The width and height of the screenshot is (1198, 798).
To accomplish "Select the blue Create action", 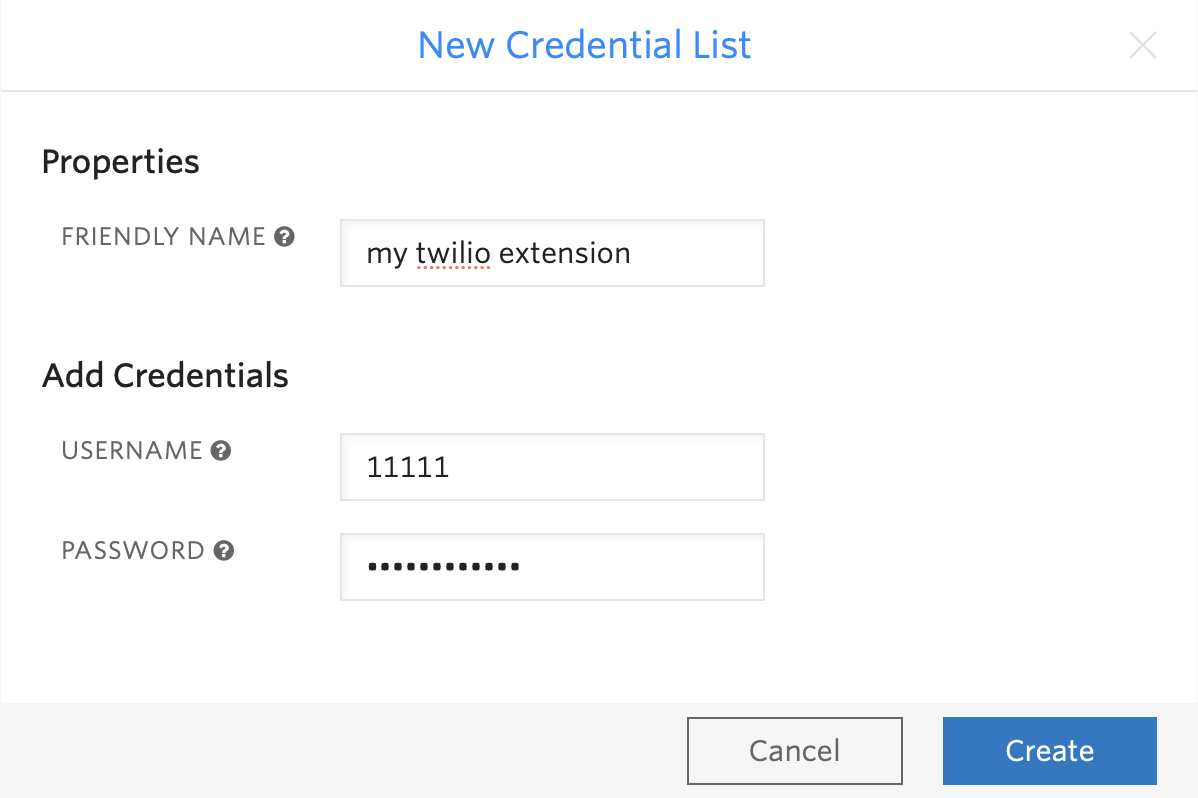I will click(x=1049, y=750).
